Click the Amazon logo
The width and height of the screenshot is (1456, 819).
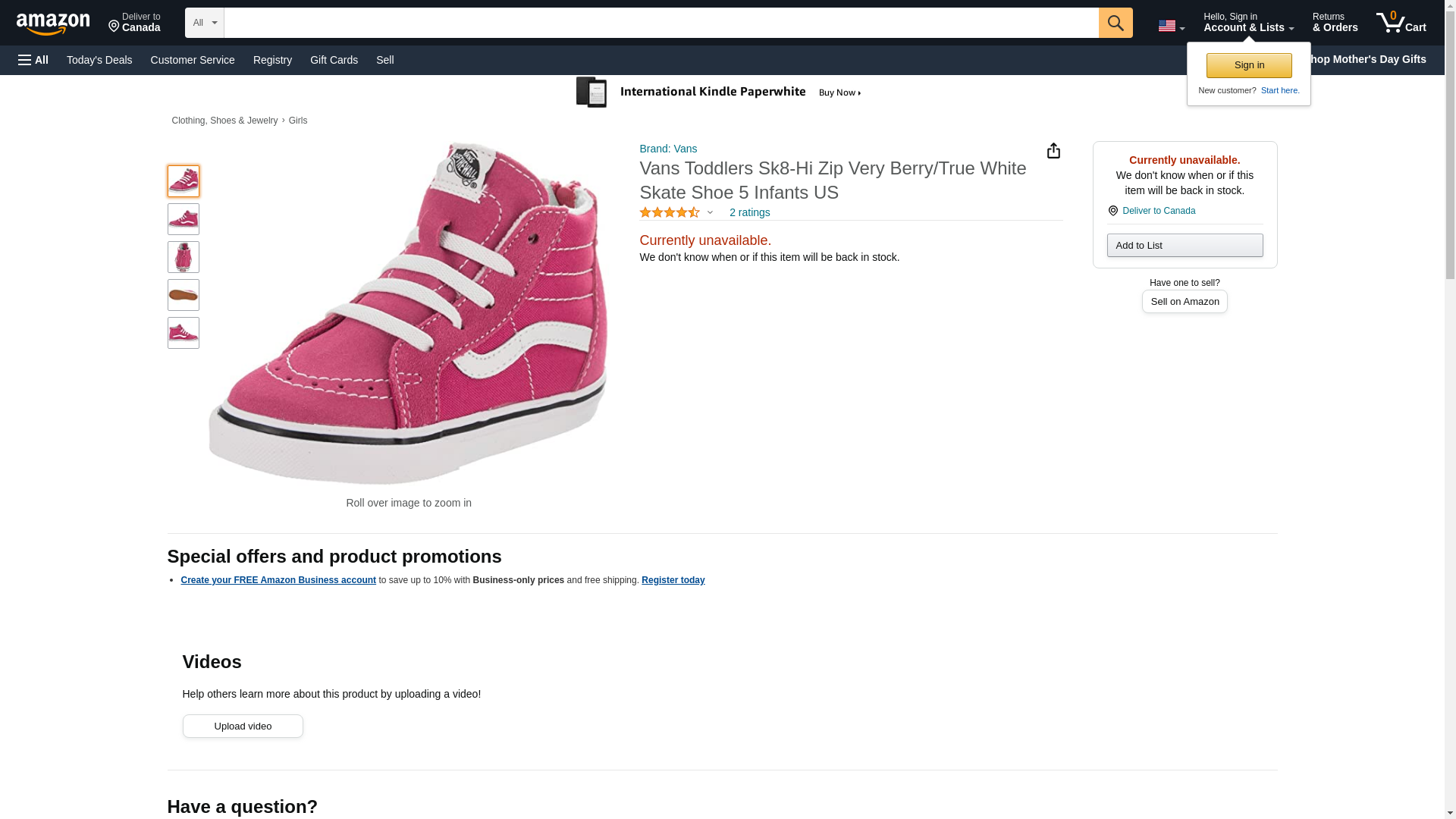click(53, 24)
